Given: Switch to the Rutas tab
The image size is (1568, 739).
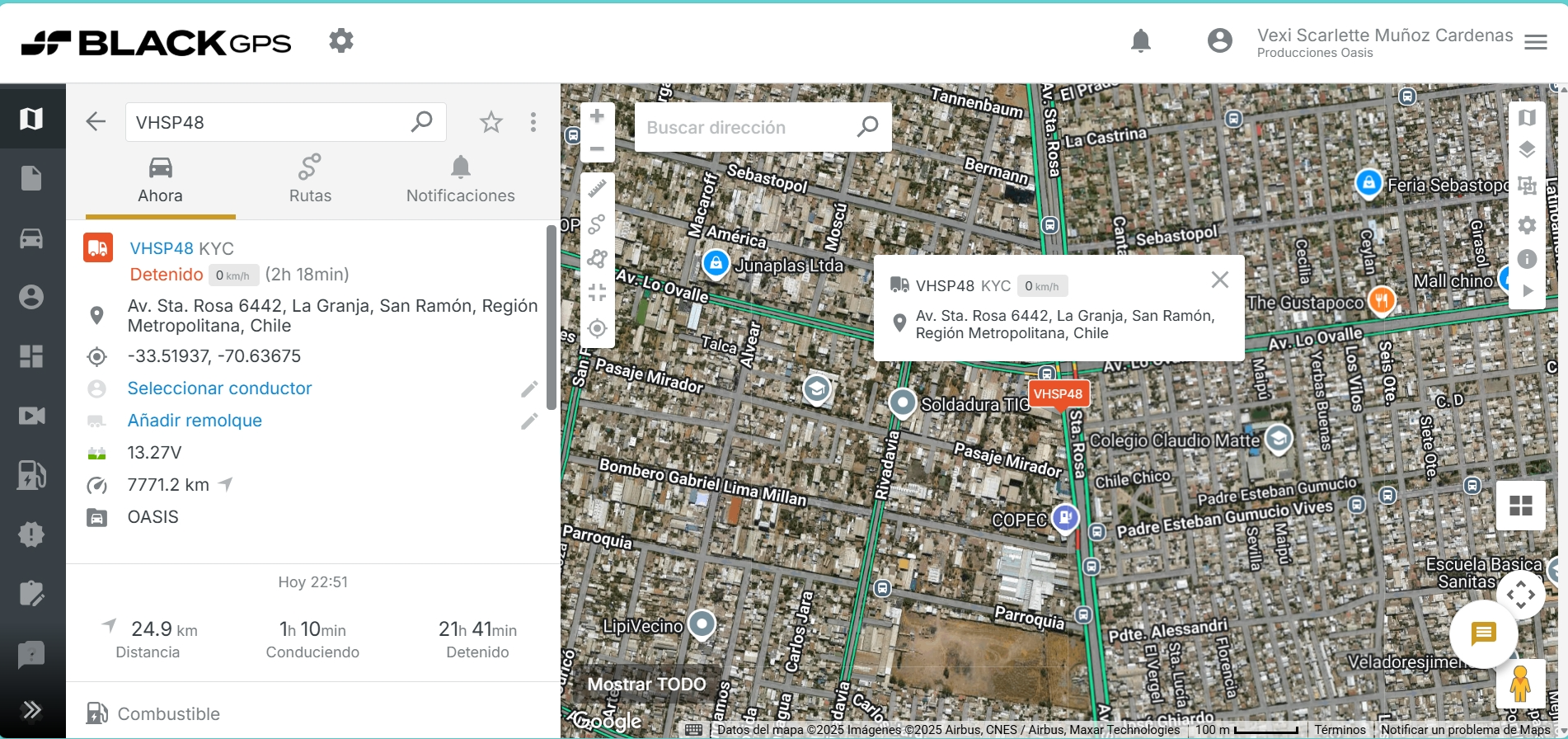Looking at the screenshot, I should pos(310,180).
